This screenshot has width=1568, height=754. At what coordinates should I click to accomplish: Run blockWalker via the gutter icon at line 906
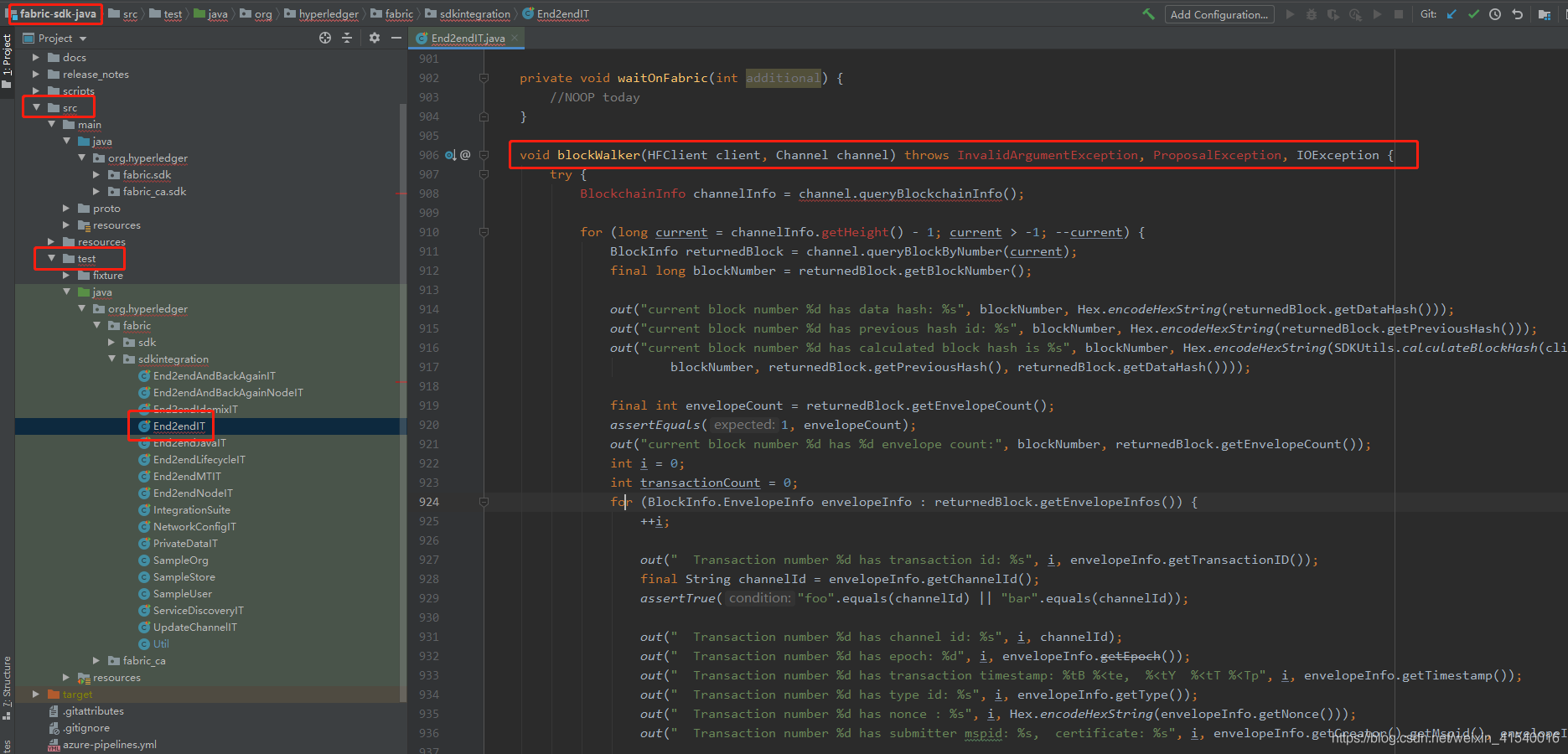(450, 154)
